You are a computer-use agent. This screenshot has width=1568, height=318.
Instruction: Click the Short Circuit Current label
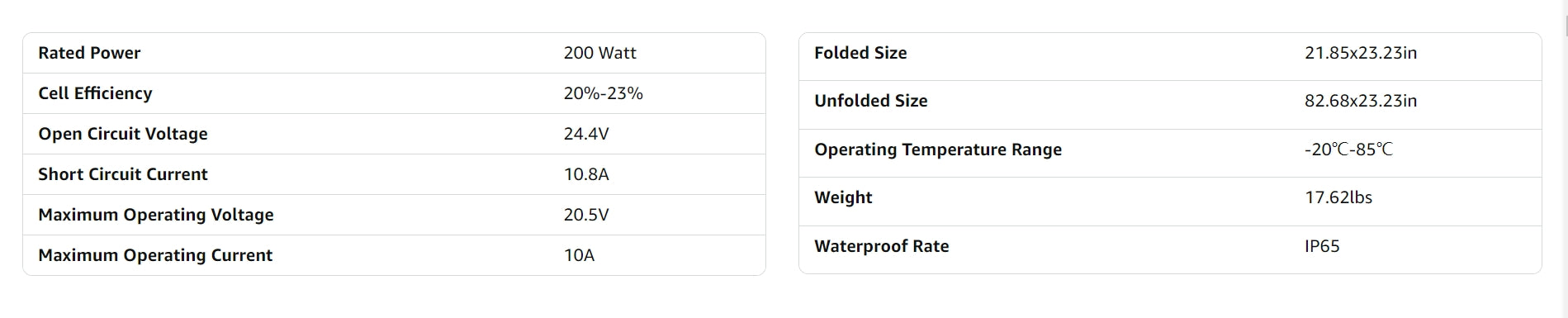pyautogui.click(x=123, y=174)
